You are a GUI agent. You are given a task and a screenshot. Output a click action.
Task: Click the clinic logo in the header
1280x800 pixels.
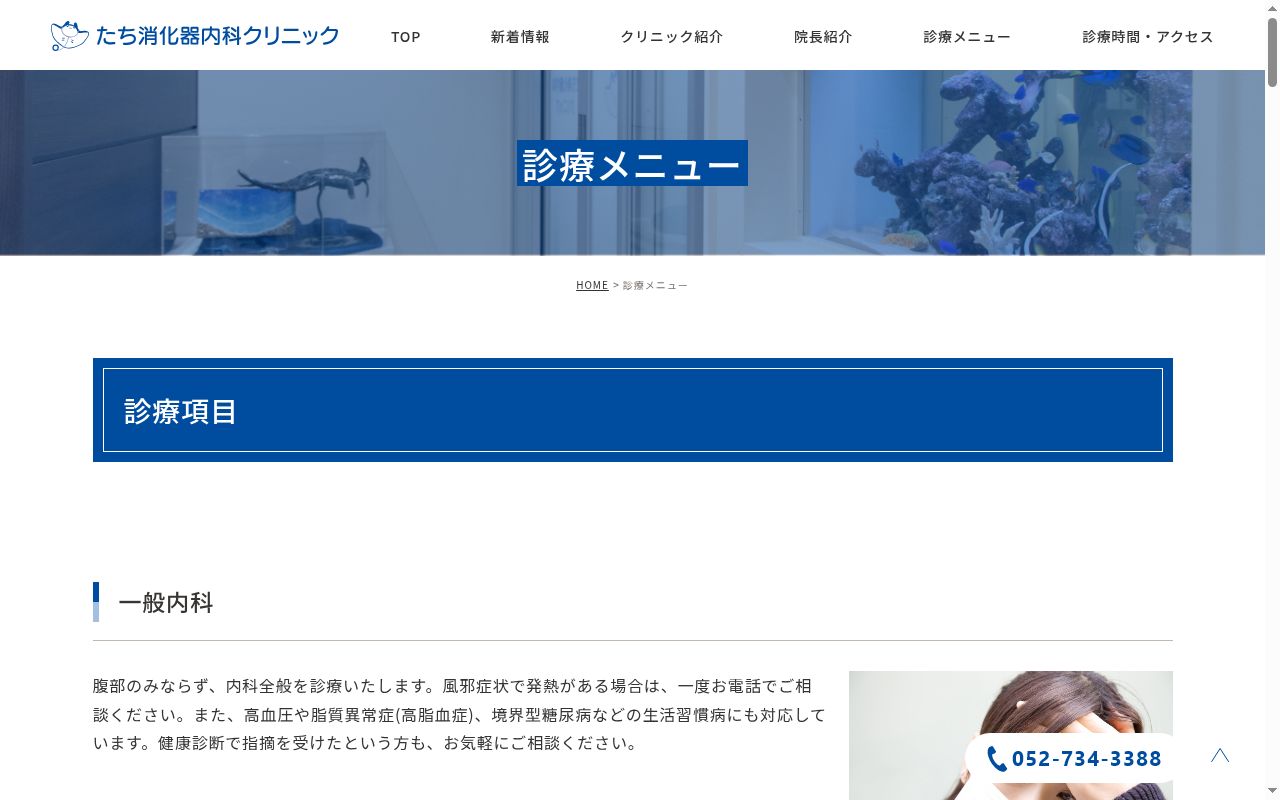pyautogui.click(x=195, y=36)
